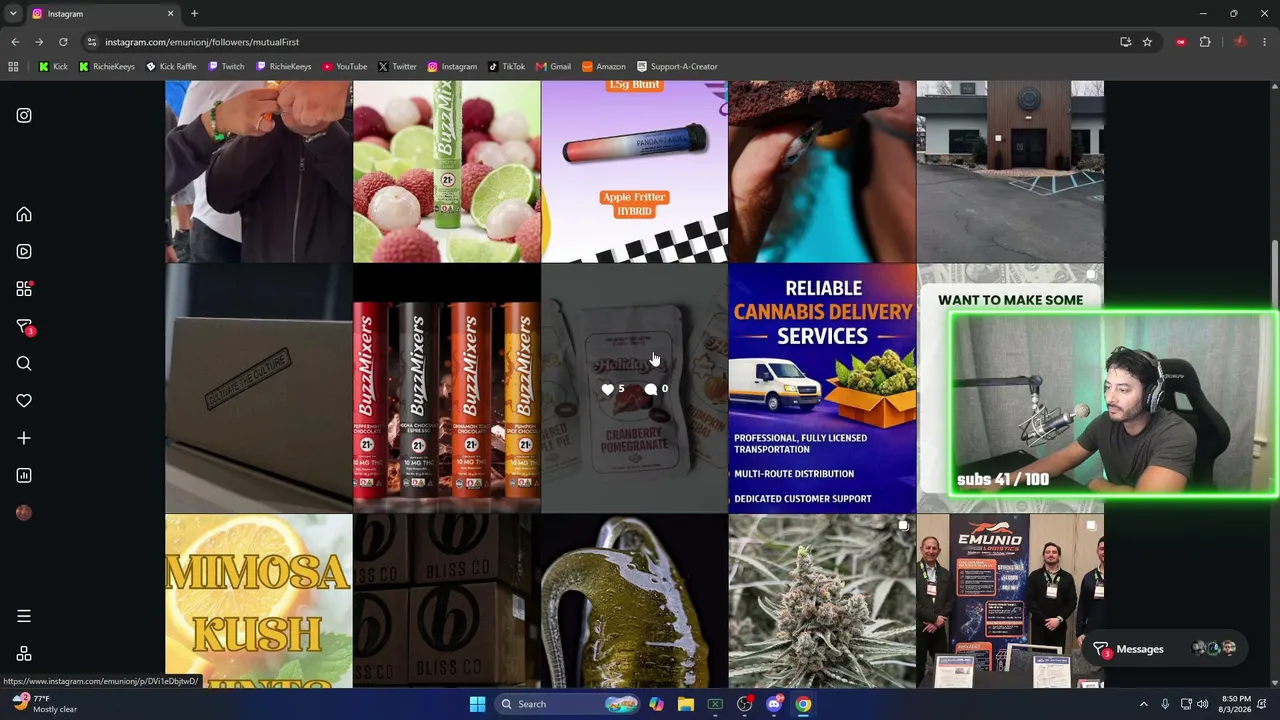The width and height of the screenshot is (1280, 720).
Task: Open the volume control in system tray
Action: [1202, 704]
